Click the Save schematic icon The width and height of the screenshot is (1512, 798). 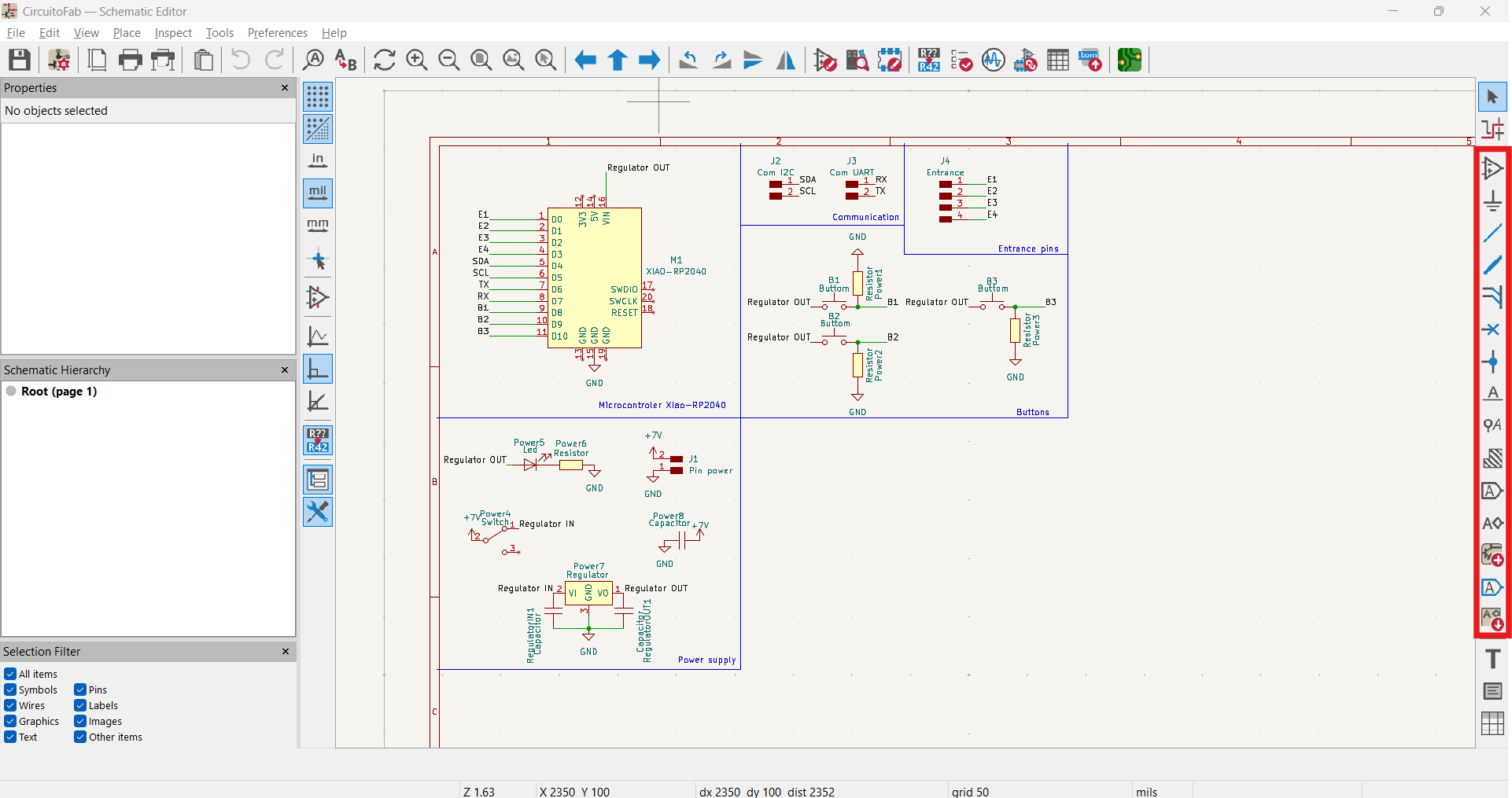[x=20, y=60]
